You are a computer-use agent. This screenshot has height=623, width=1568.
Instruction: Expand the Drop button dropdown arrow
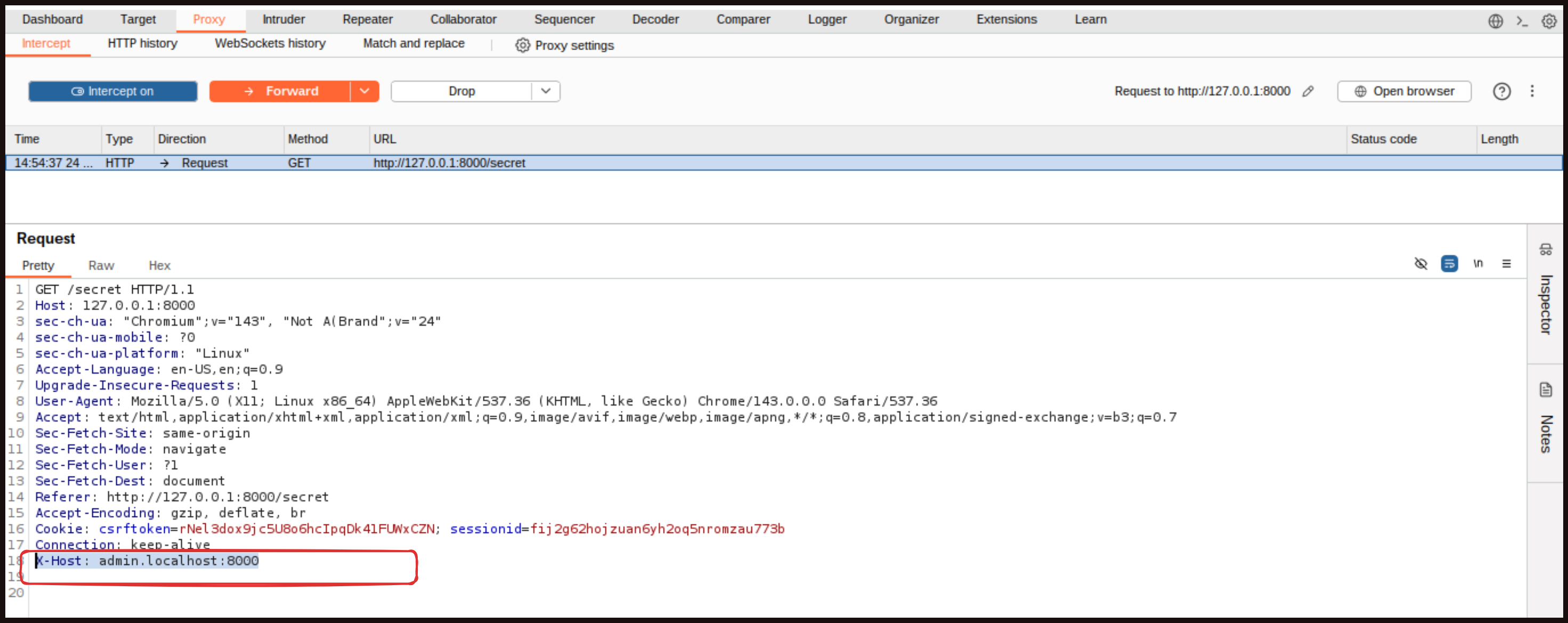545,91
